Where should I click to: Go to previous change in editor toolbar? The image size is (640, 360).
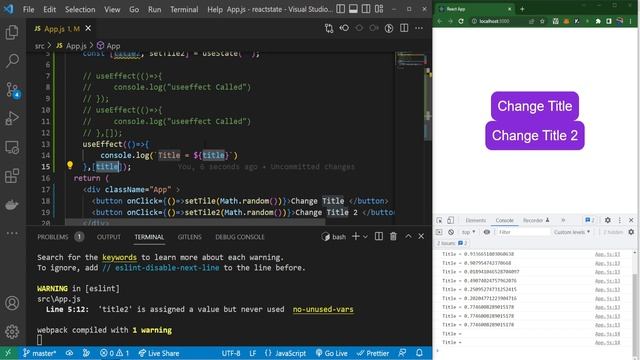344,28
